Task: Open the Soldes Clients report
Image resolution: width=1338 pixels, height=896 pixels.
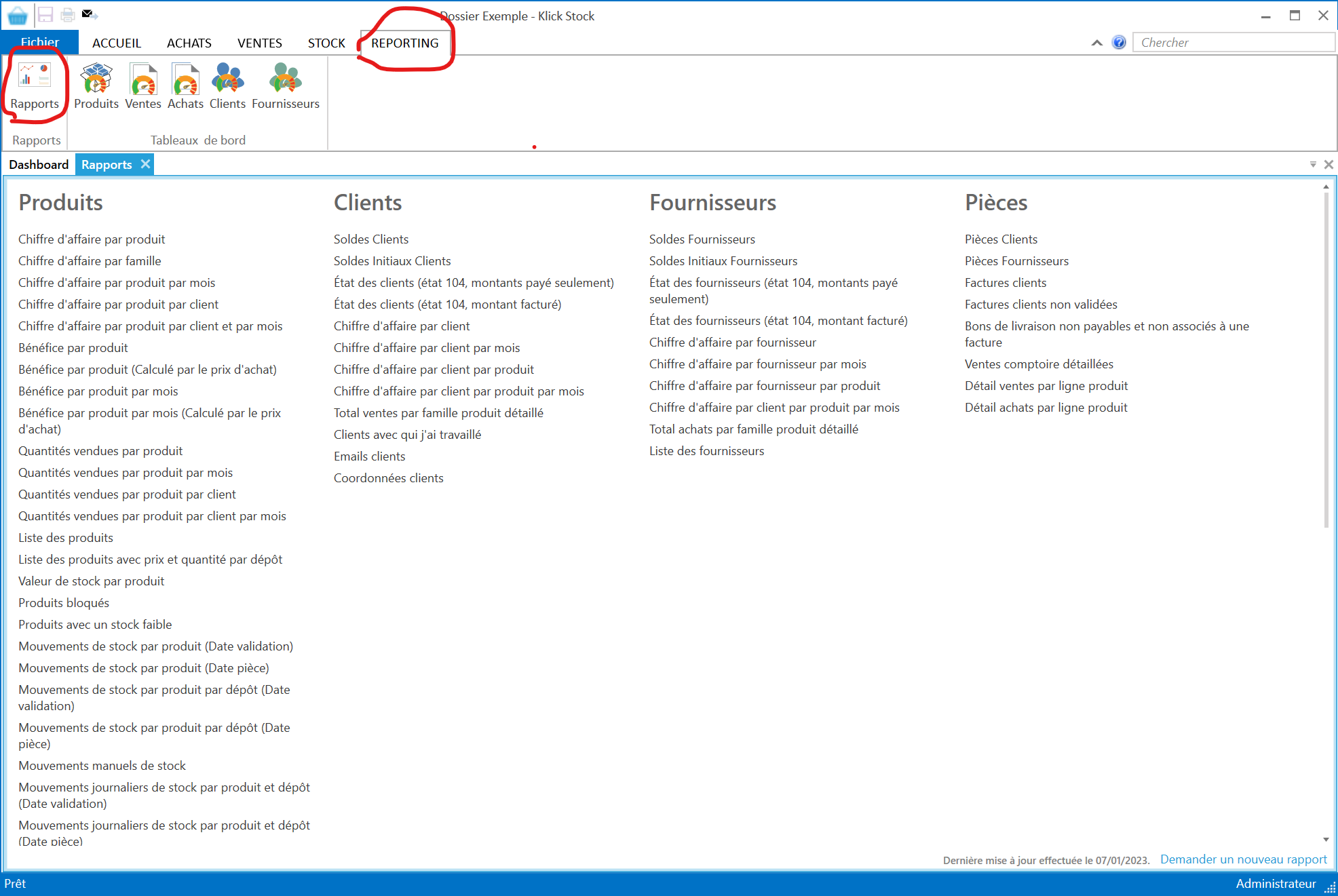Action: [370, 239]
